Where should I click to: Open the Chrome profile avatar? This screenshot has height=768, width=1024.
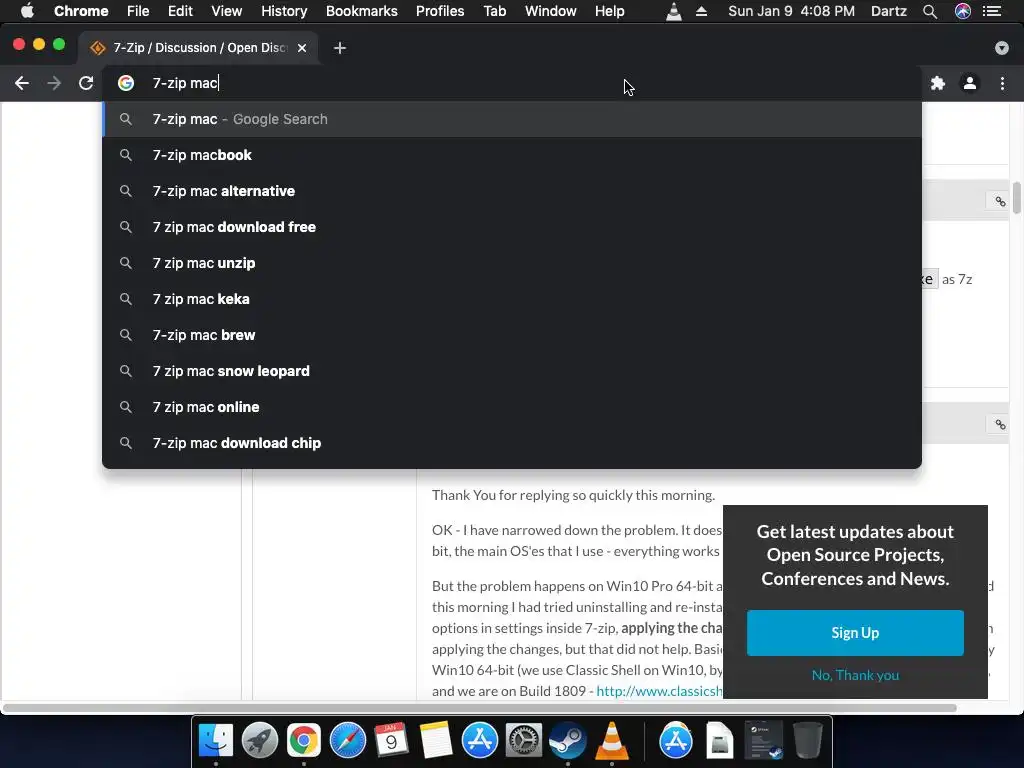(970, 83)
